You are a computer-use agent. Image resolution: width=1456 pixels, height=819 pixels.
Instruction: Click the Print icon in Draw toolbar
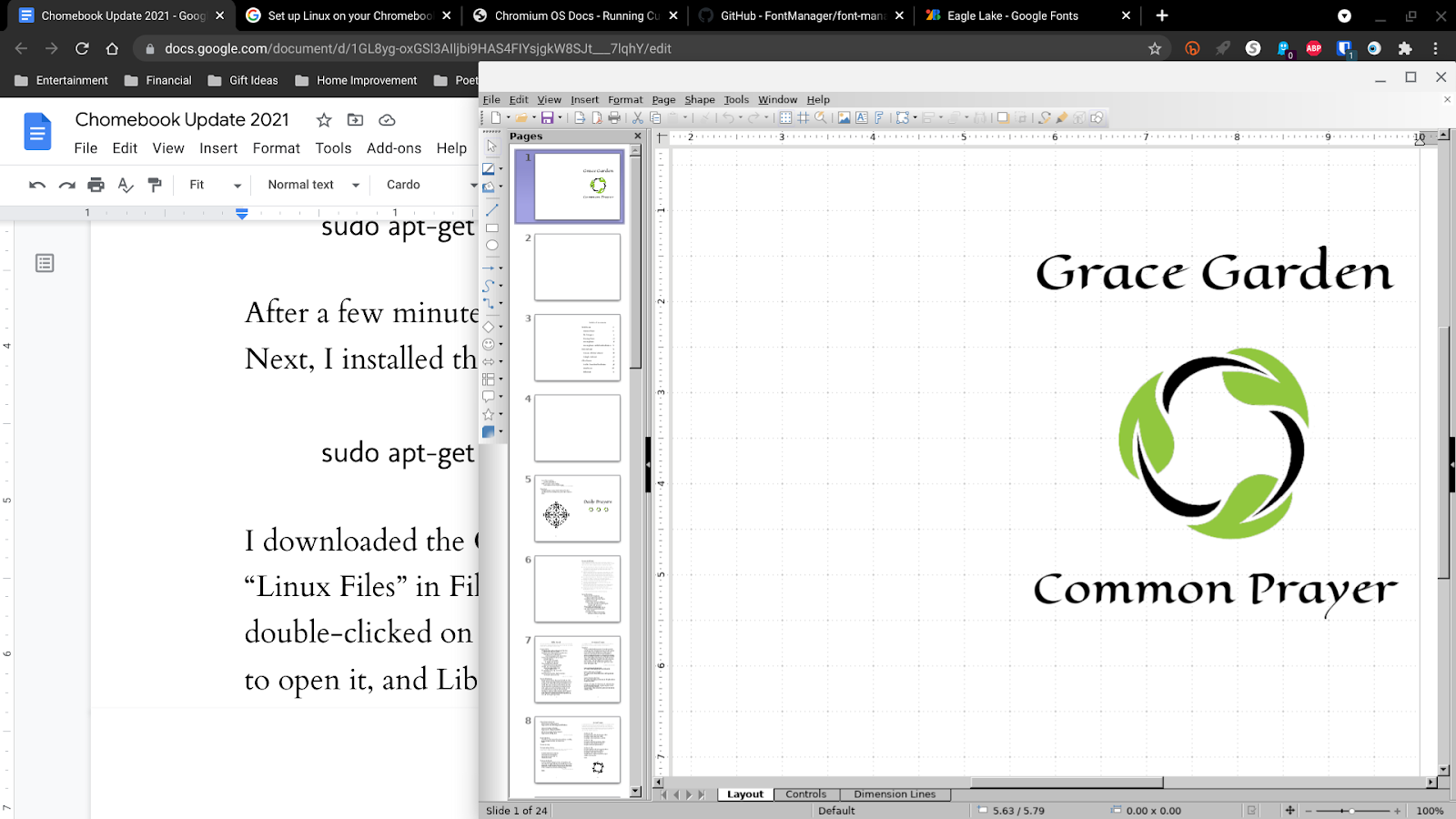pyautogui.click(x=614, y=117)
